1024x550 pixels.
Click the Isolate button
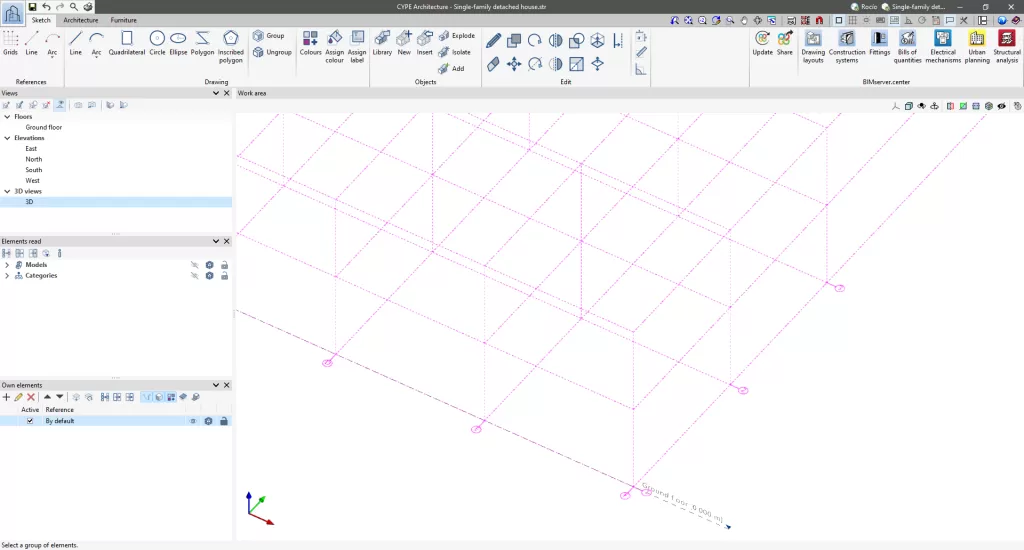pos(455,52)
